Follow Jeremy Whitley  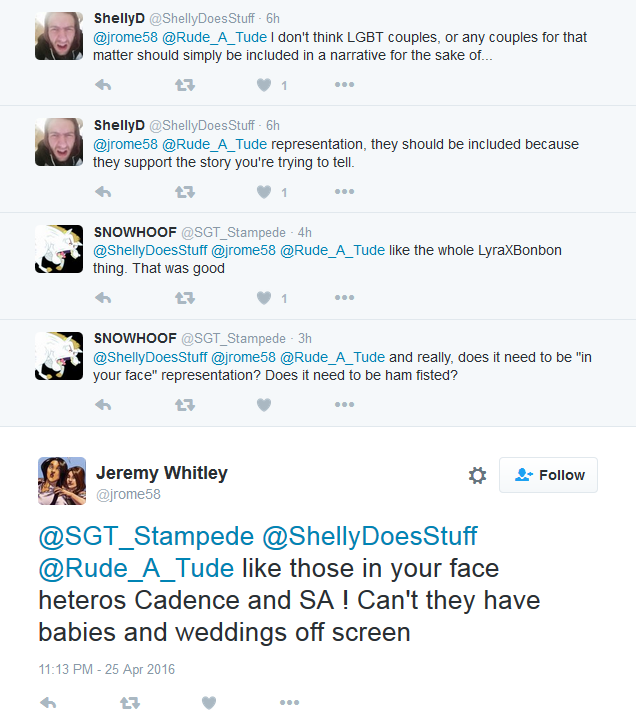549,475
